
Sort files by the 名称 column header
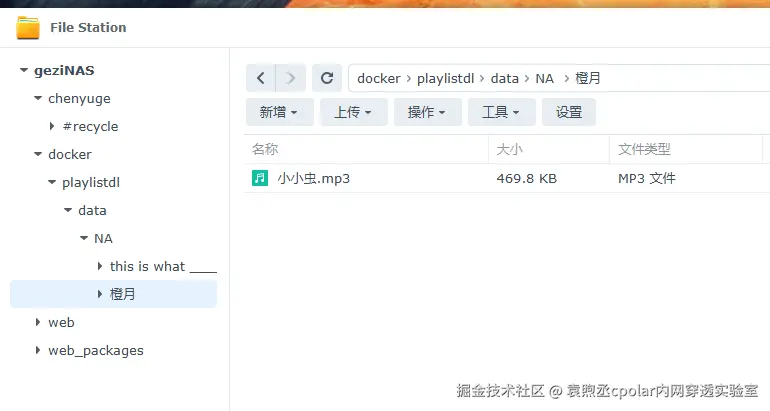[366, 149]
